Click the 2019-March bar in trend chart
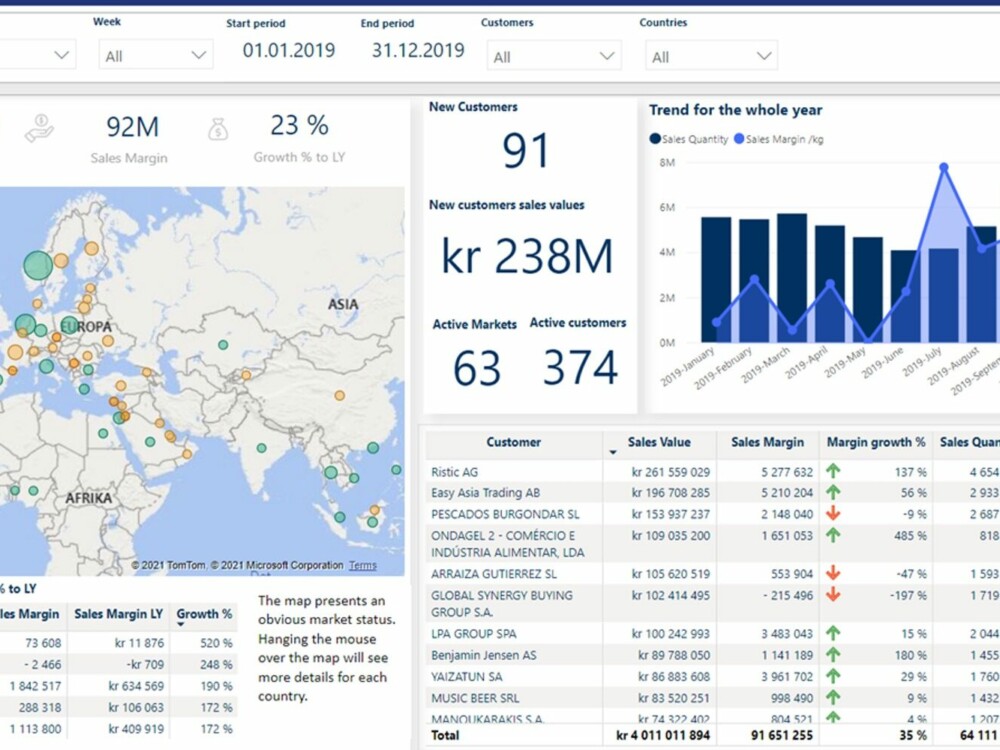Viewport: 1000px width, 750px height. 791,278
